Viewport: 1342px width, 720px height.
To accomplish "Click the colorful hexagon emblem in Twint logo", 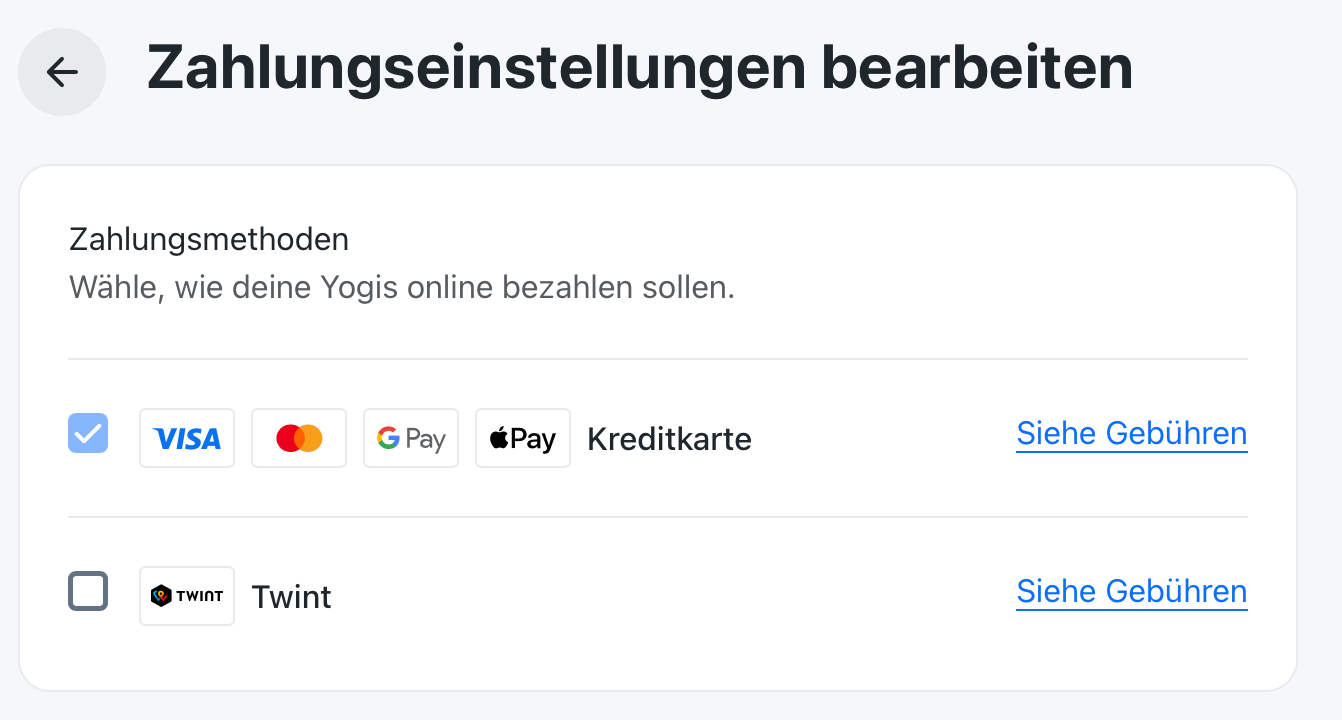I will (161, 596).
